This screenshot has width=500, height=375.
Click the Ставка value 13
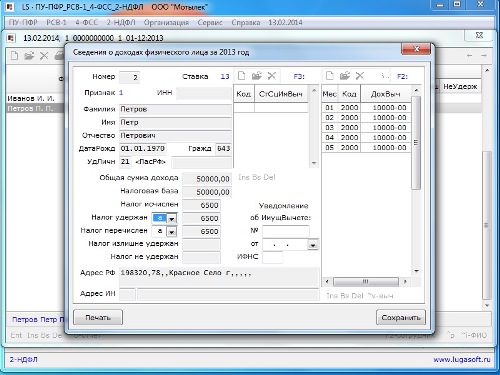[x=225, y=76]
